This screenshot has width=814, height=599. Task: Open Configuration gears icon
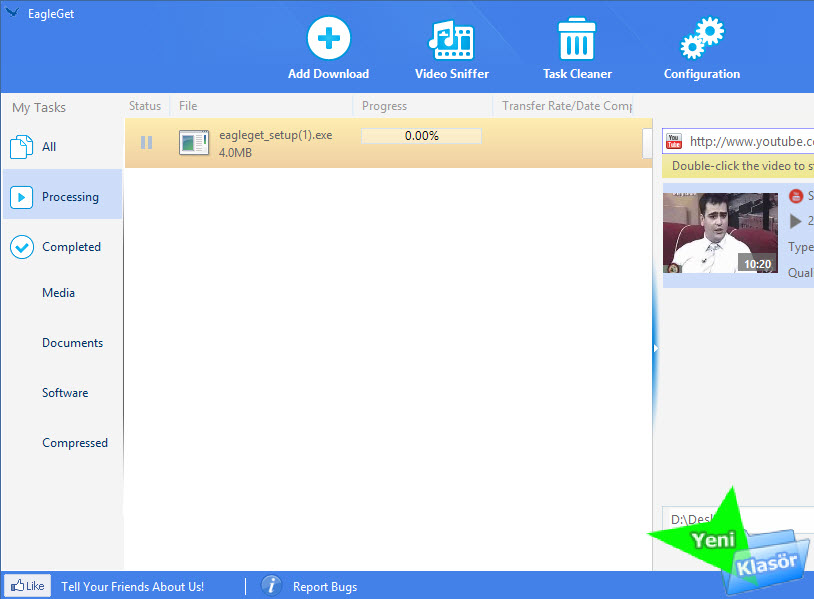[x=701, y=40]
